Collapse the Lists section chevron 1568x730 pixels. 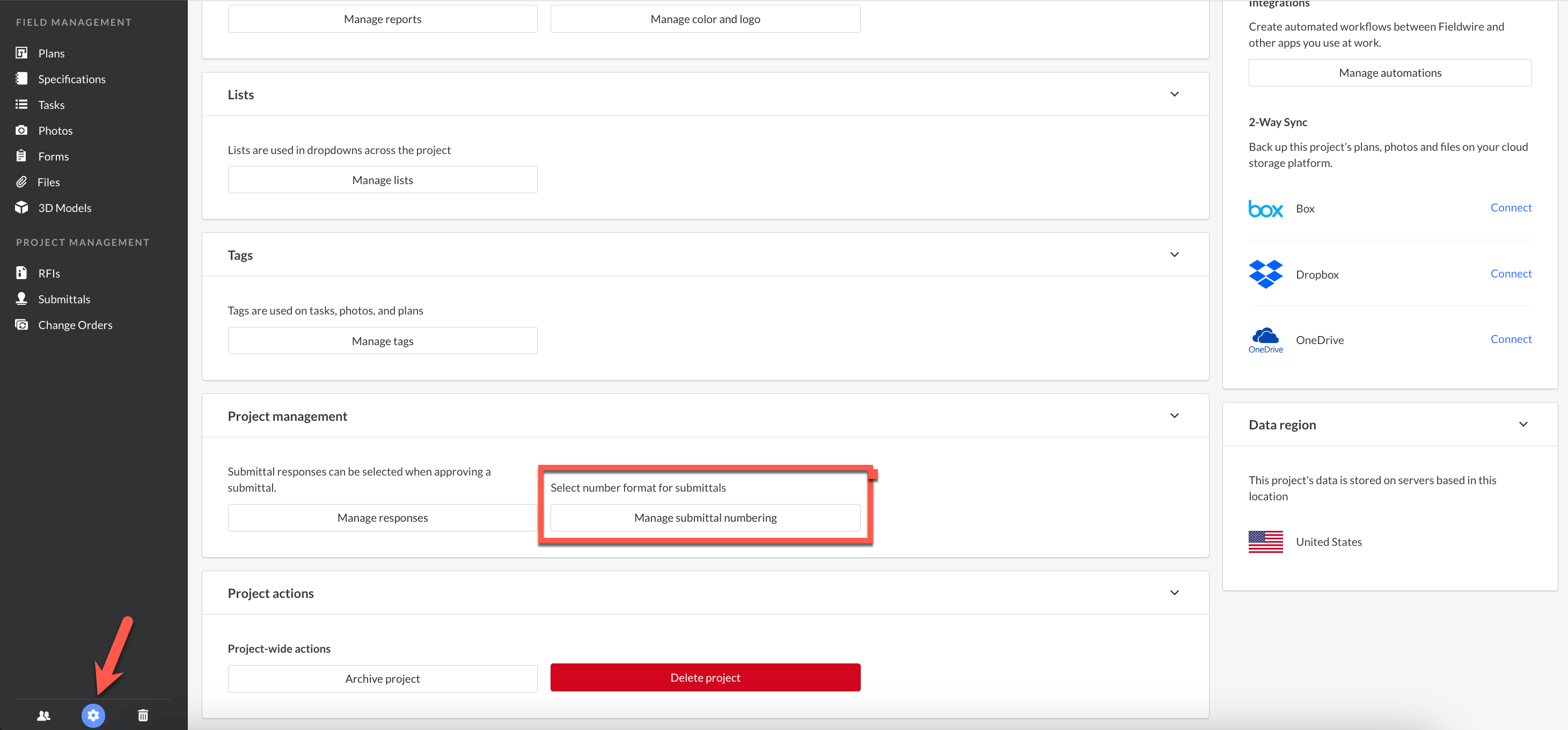1174,94
